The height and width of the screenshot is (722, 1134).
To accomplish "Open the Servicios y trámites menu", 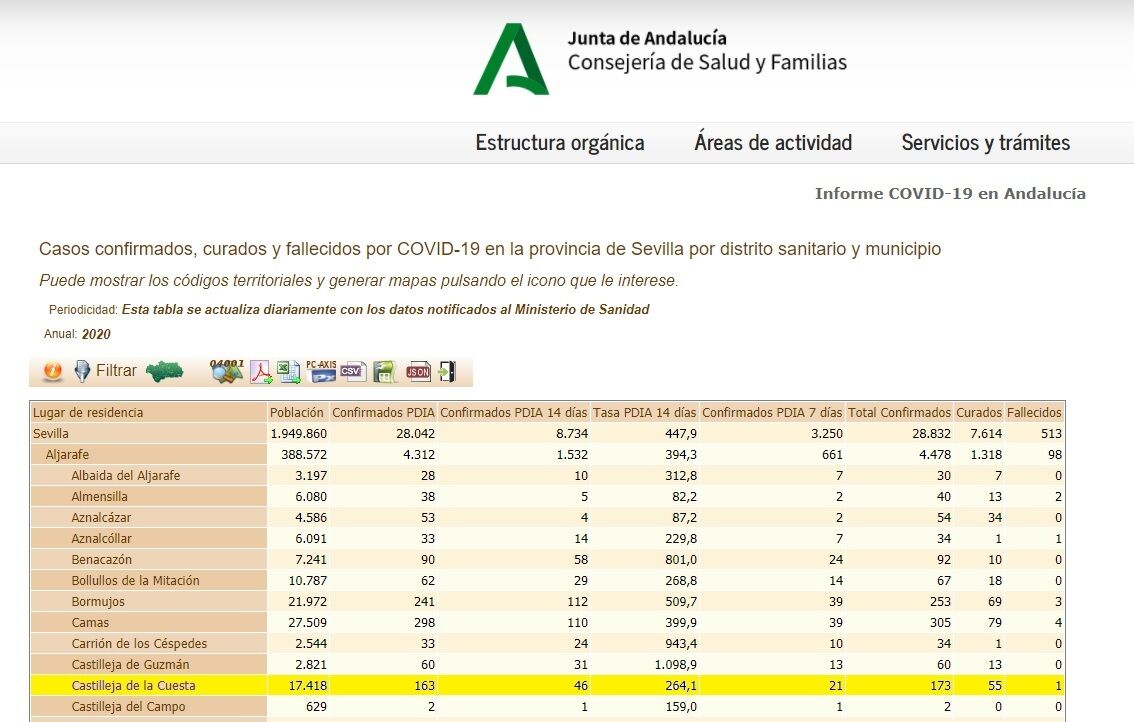I will [985, 143].
